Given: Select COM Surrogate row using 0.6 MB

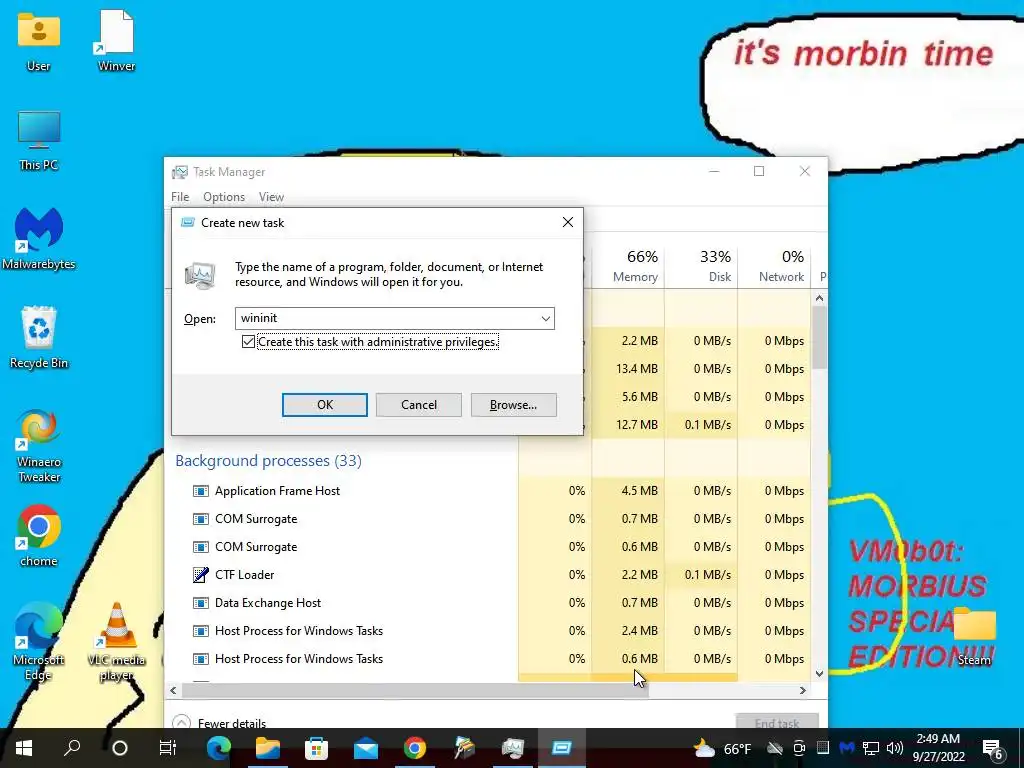Looking at the screenshot, I should click(488, 547).
